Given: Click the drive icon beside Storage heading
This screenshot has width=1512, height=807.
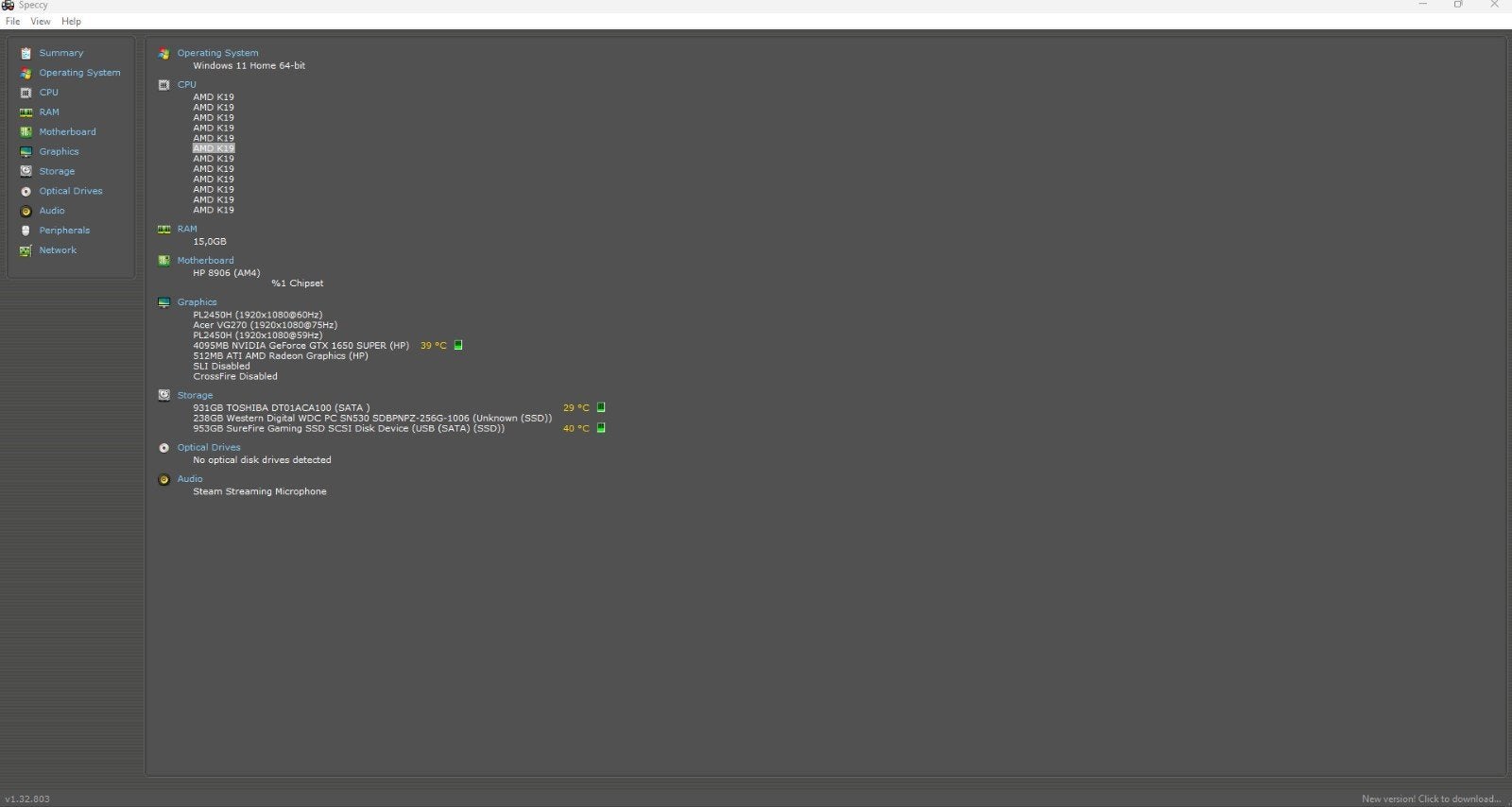Looking at the screenshot, I should (x=163, y=395).
